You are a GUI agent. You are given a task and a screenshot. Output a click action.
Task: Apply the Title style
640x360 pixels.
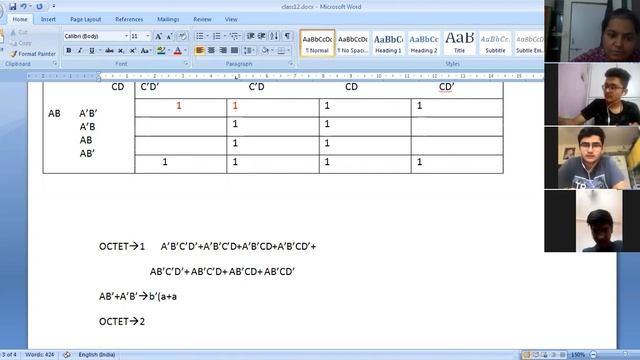point(459,43)
